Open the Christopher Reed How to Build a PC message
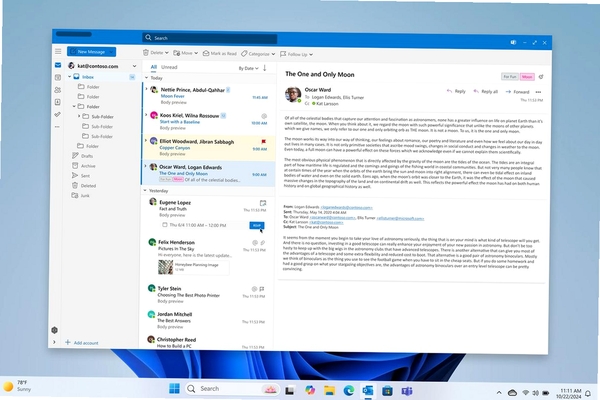The height and width of the screenshot is (400, 600). click(x=207, y=342)
